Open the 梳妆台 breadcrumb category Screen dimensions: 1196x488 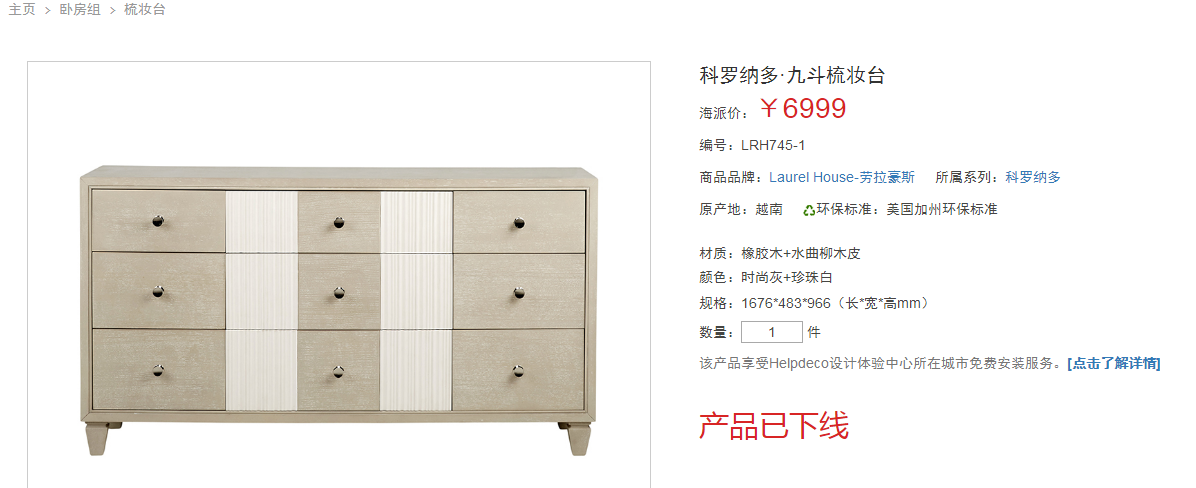145,10
